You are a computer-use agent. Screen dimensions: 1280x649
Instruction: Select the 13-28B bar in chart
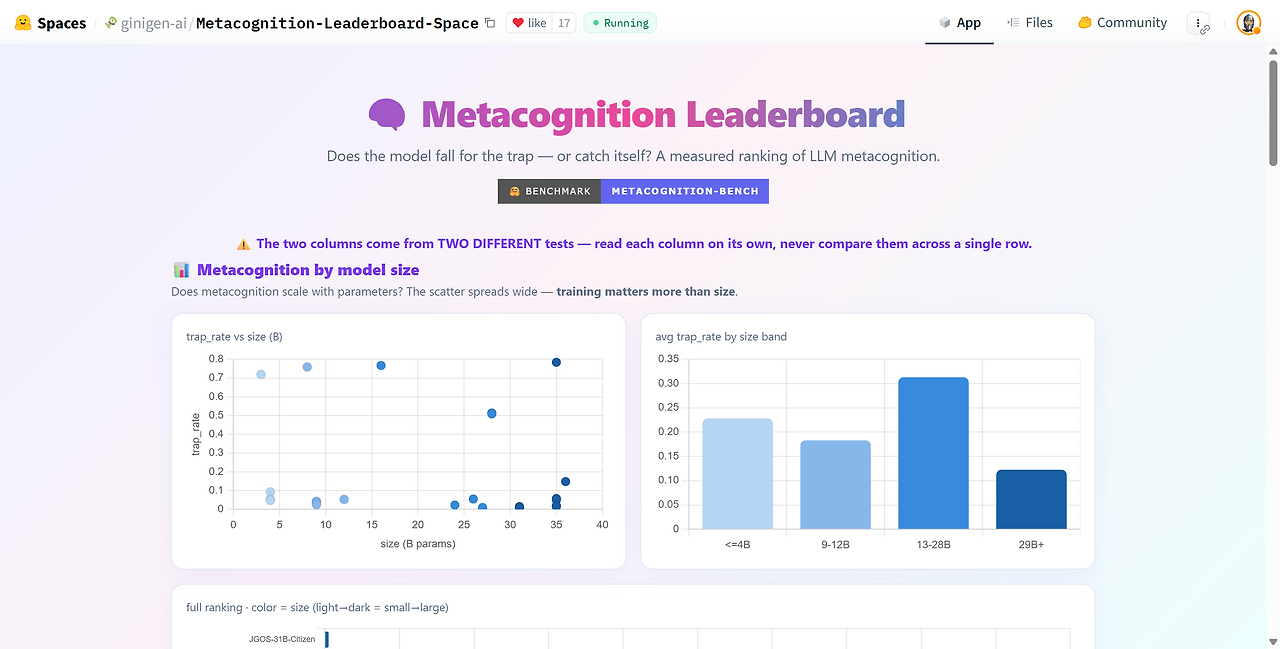point(933,453)
